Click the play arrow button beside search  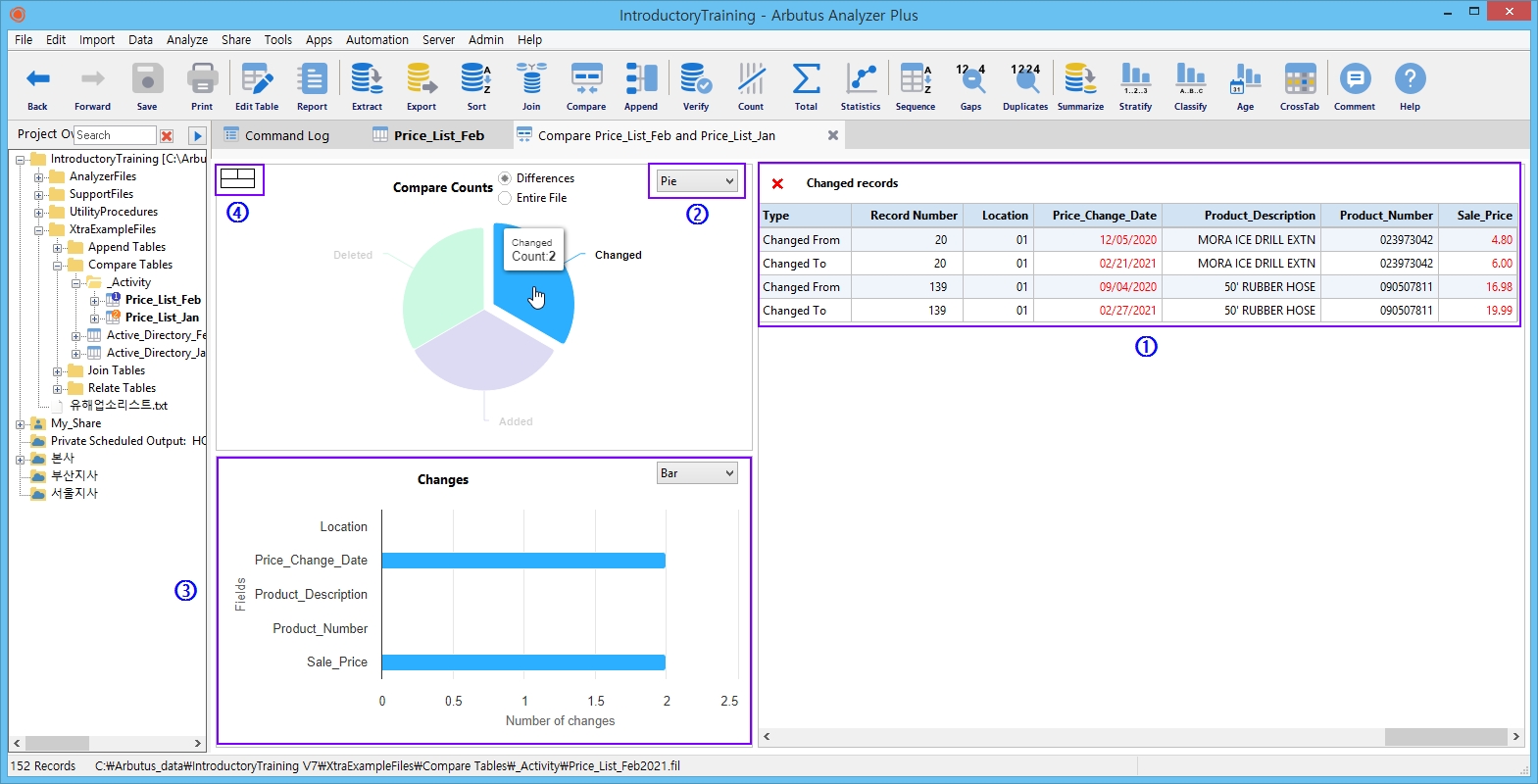point(197,136)
